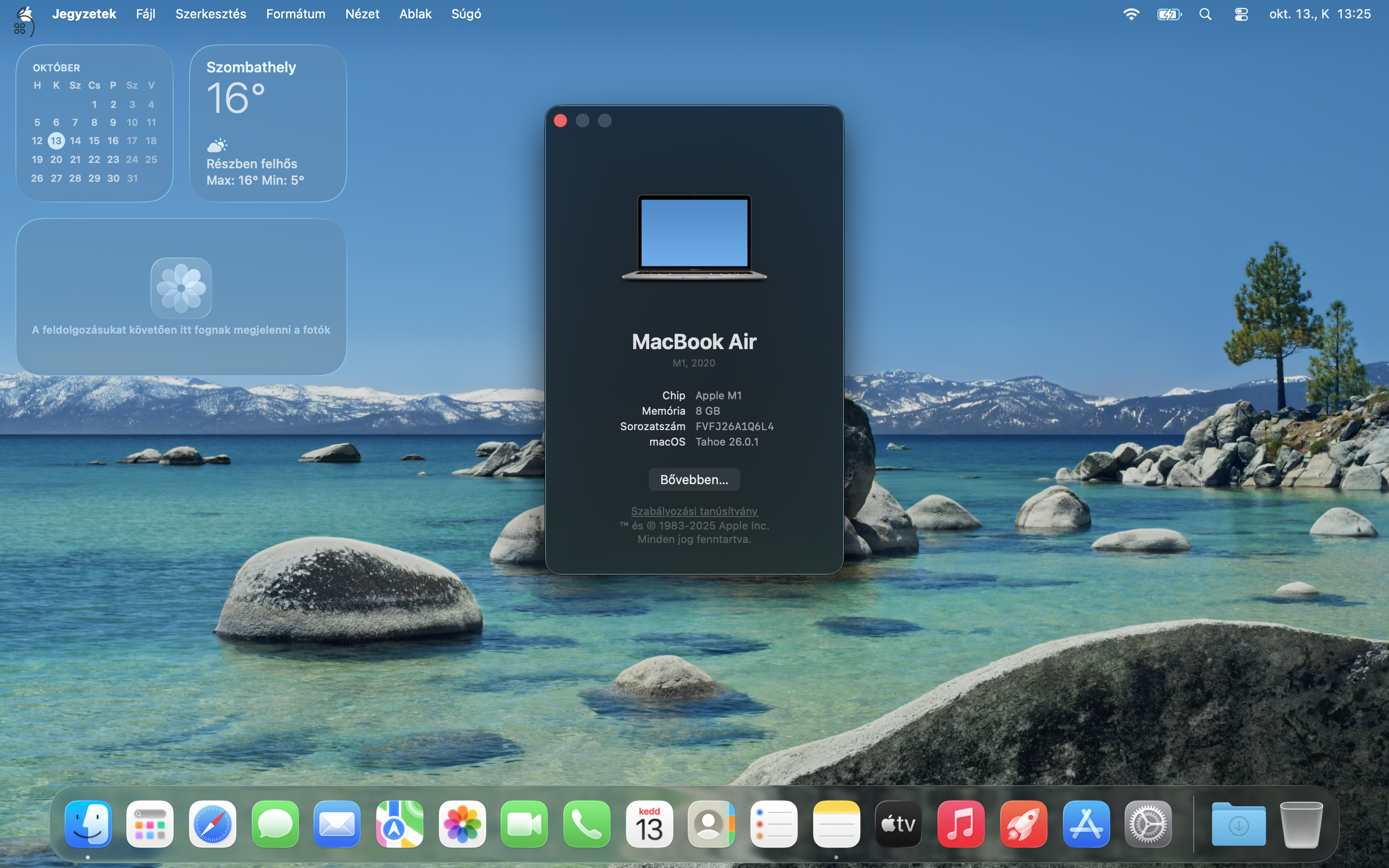Open Phone app in Dock
Image resolution: width=1389 pixels, height=868 pixels.
click(x=587, y=824)
